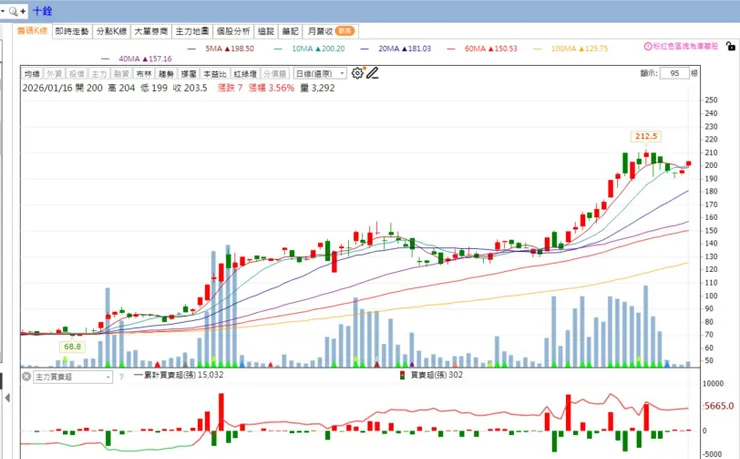
Task: Click the displayed bar count field showing 95
Action: [674, 73]
